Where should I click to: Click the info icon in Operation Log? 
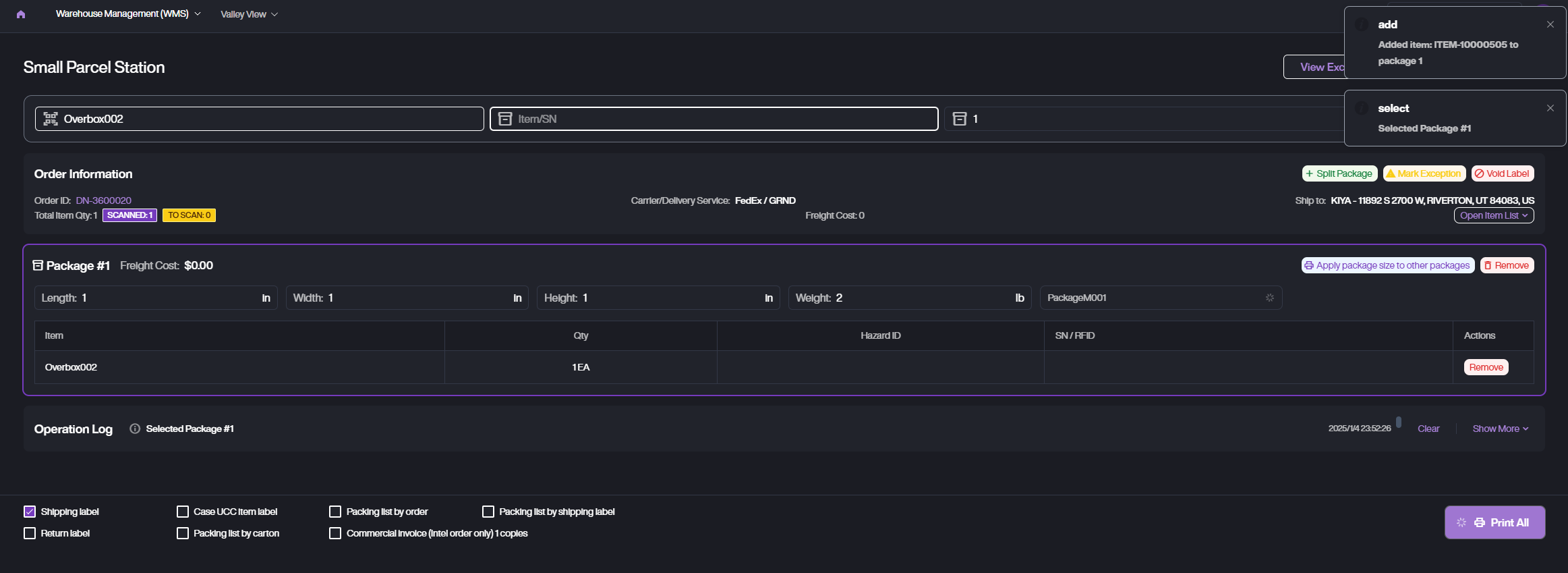[135, 429]
